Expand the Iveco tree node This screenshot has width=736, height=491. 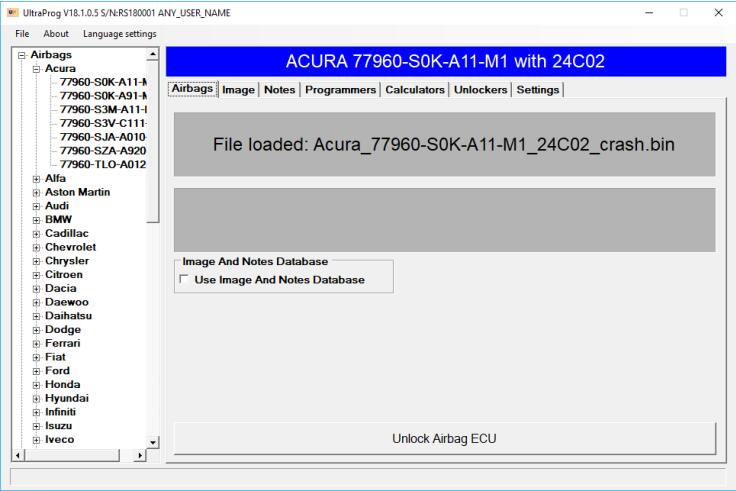[x=36, y=440]
